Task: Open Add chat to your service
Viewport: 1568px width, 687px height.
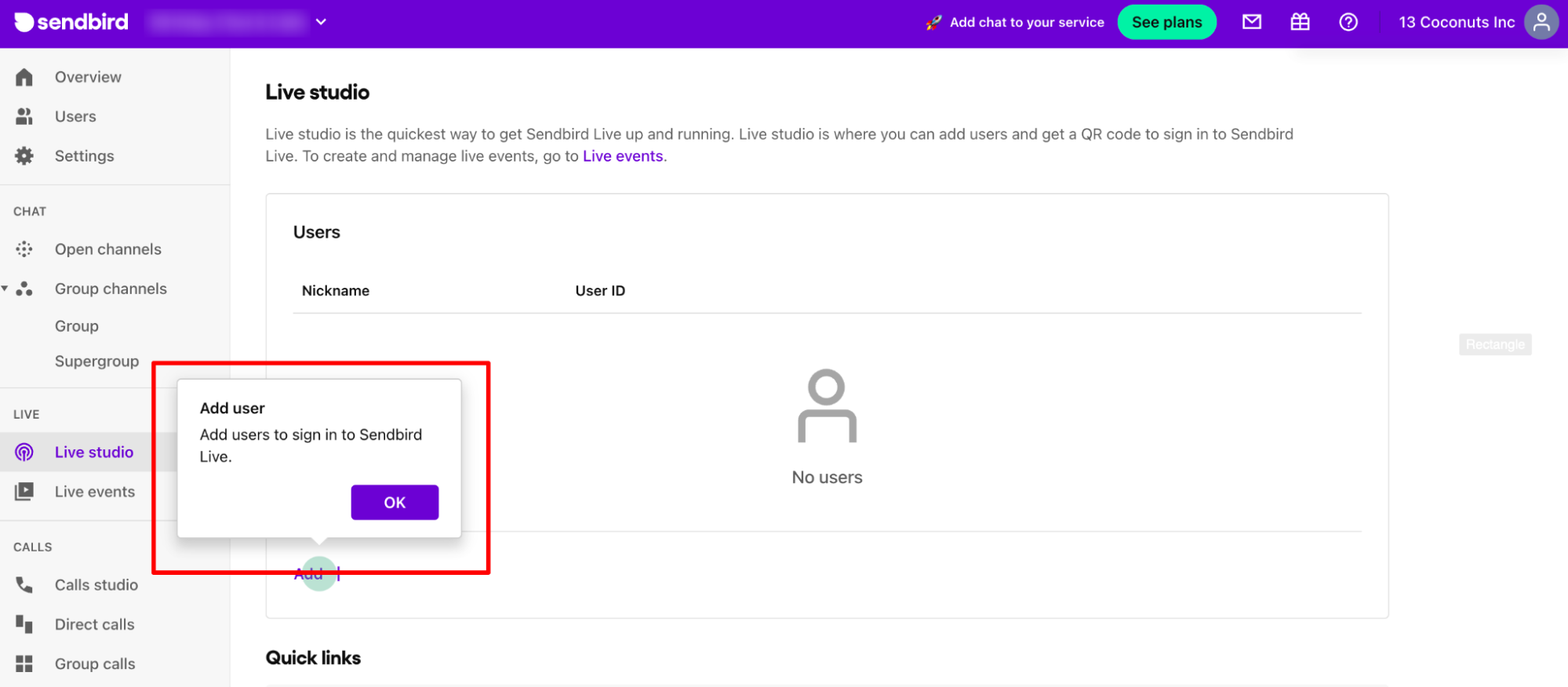Action: click(x=1027, y=23)
